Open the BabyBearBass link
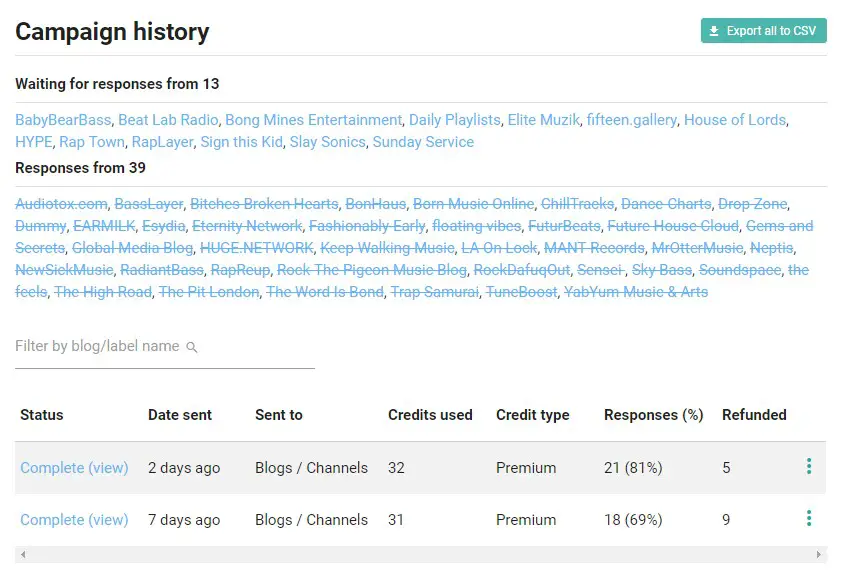844x580 pixels. 63,119
